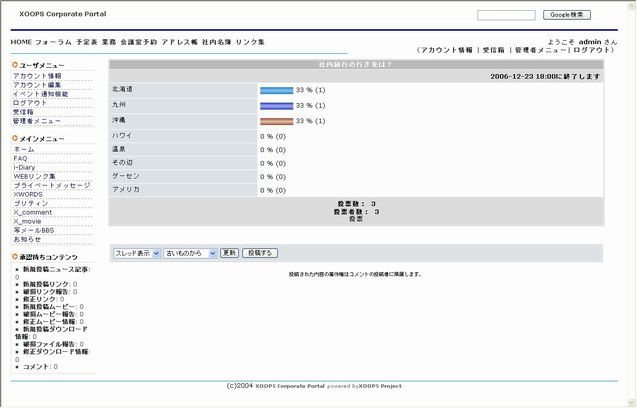Click the 承認待ちコンテンツ block icon

(x=15, y=258)
